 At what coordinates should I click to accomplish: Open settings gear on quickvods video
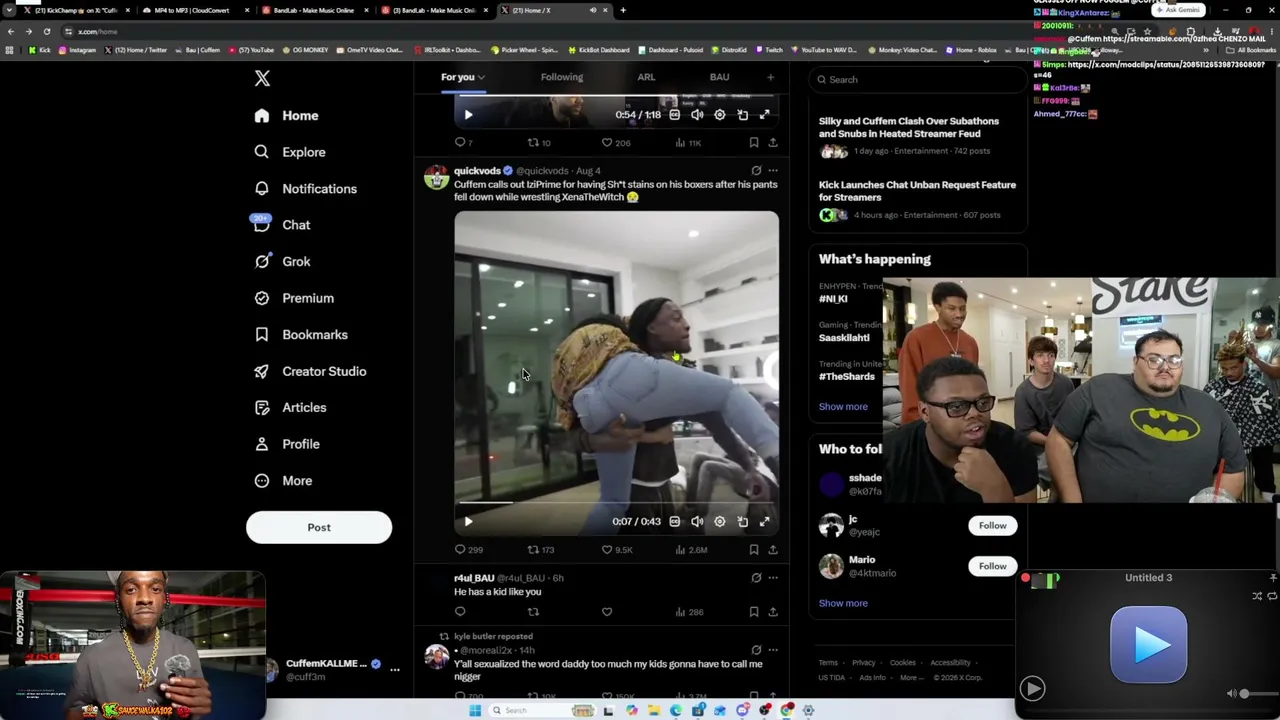tap(720, 521)
